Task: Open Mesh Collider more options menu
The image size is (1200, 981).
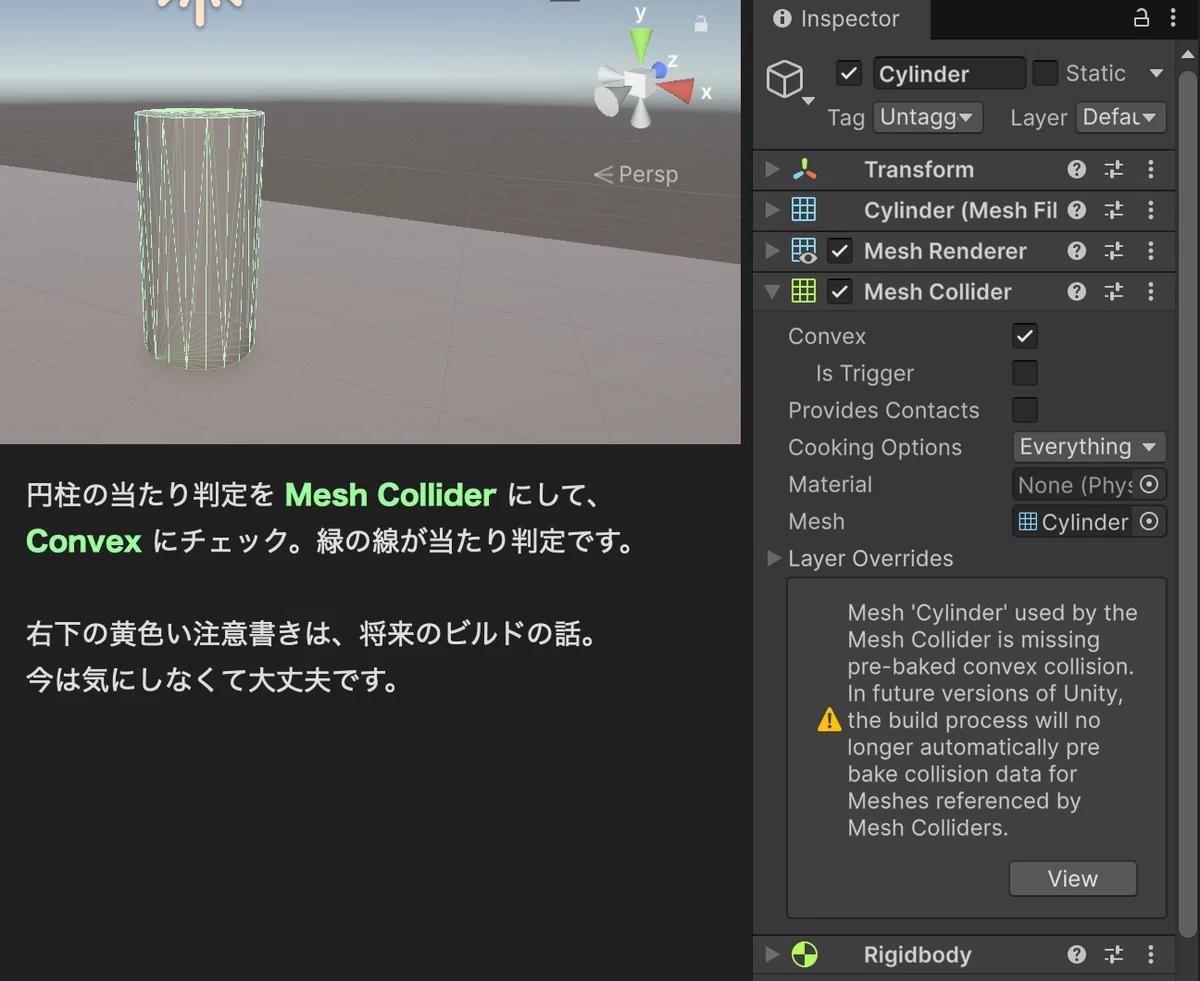Action: coord(1151,292)
